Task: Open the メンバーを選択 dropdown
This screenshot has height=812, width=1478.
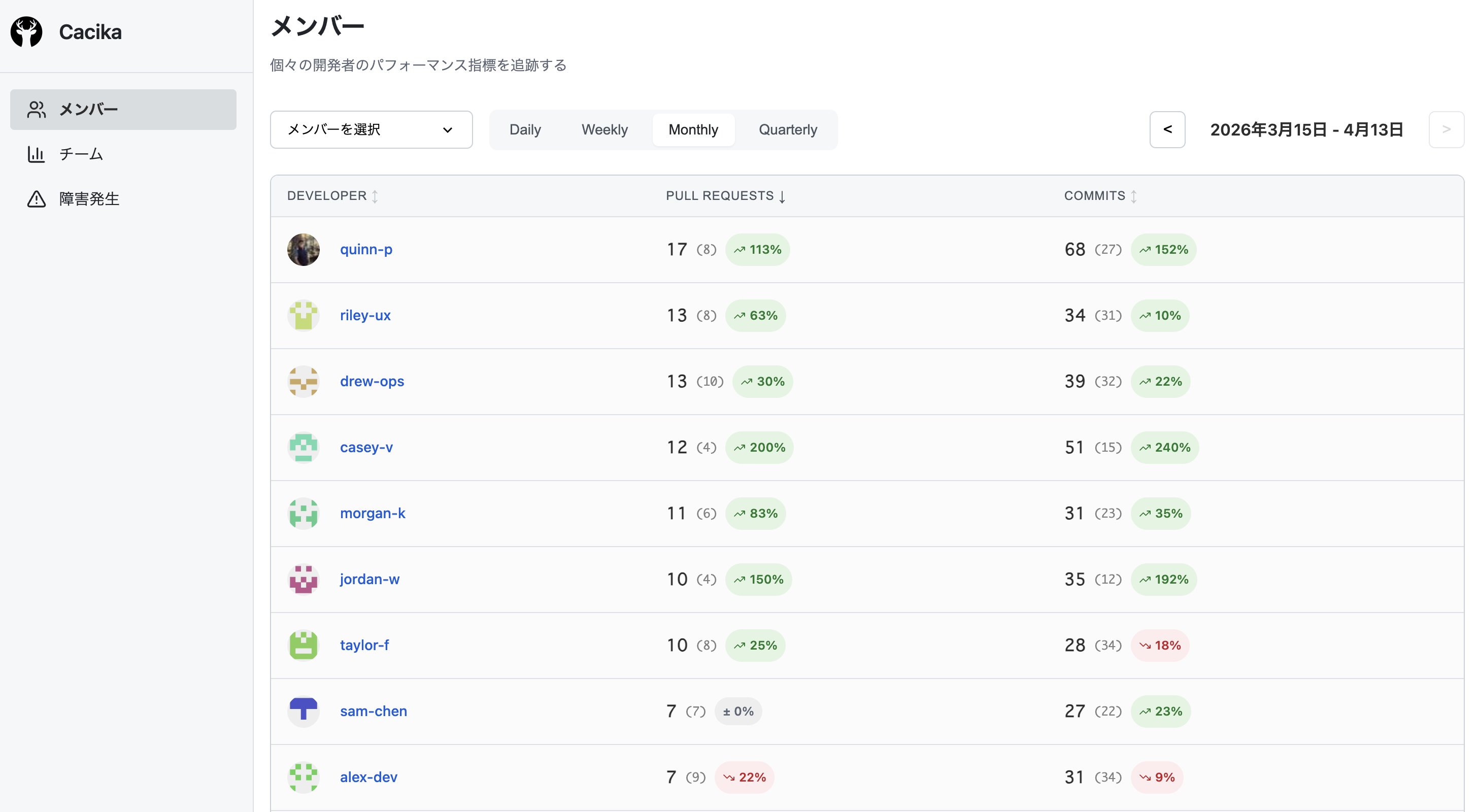Action: [371, 130]
